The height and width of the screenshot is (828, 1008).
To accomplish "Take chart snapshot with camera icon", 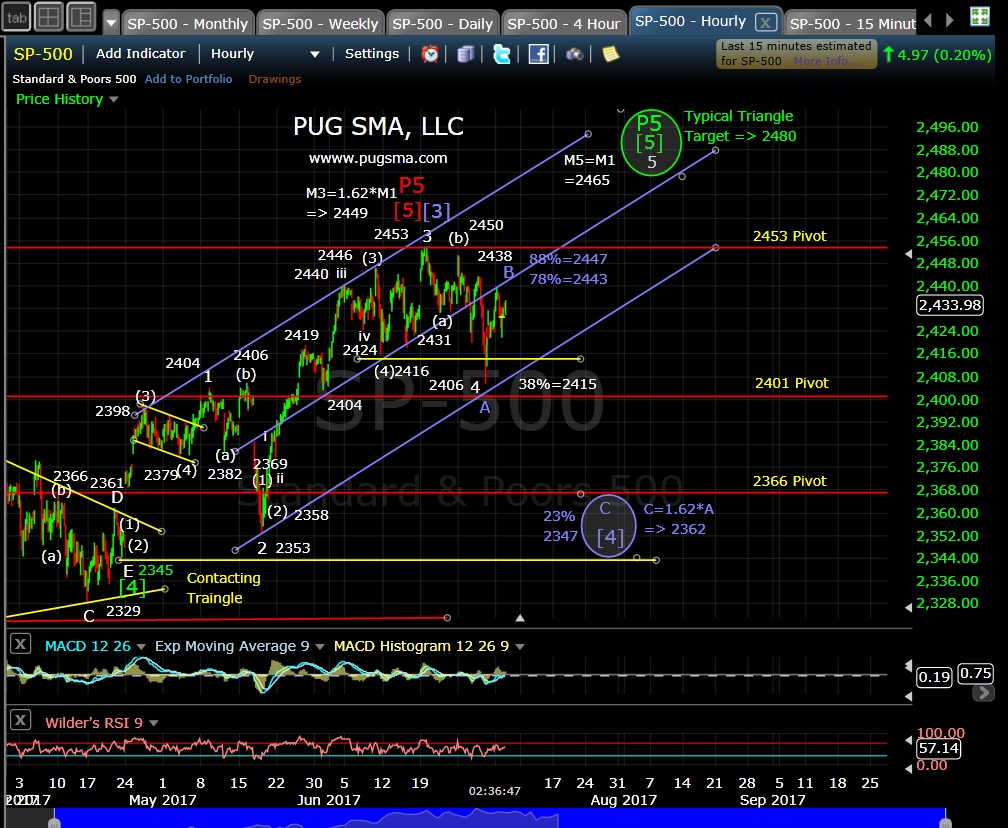I will pos(575,55).
